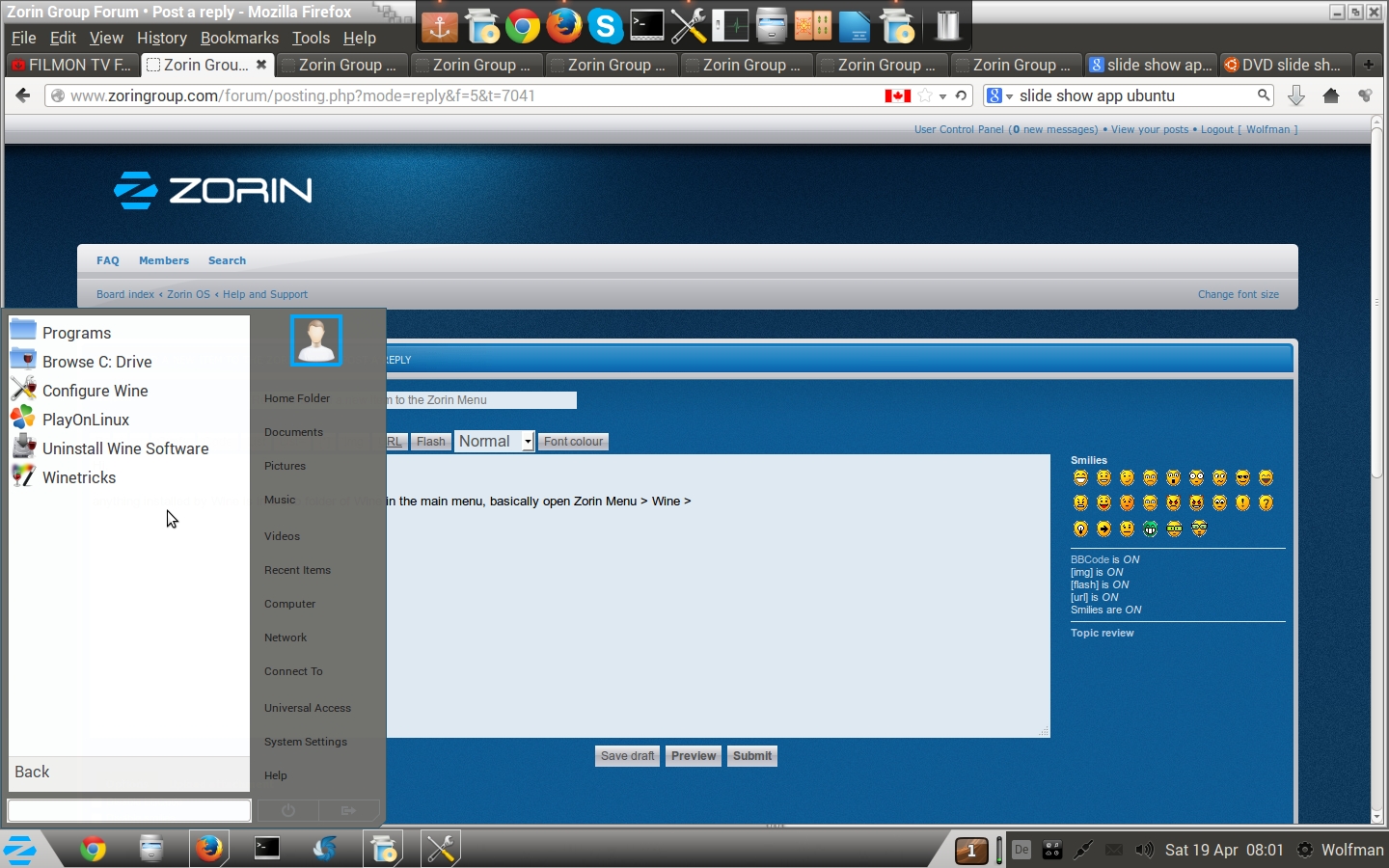This screenshot has width=1389, height=868.
Task: Open the search engine selector dropdown
Action: click(x=999, y=95)
